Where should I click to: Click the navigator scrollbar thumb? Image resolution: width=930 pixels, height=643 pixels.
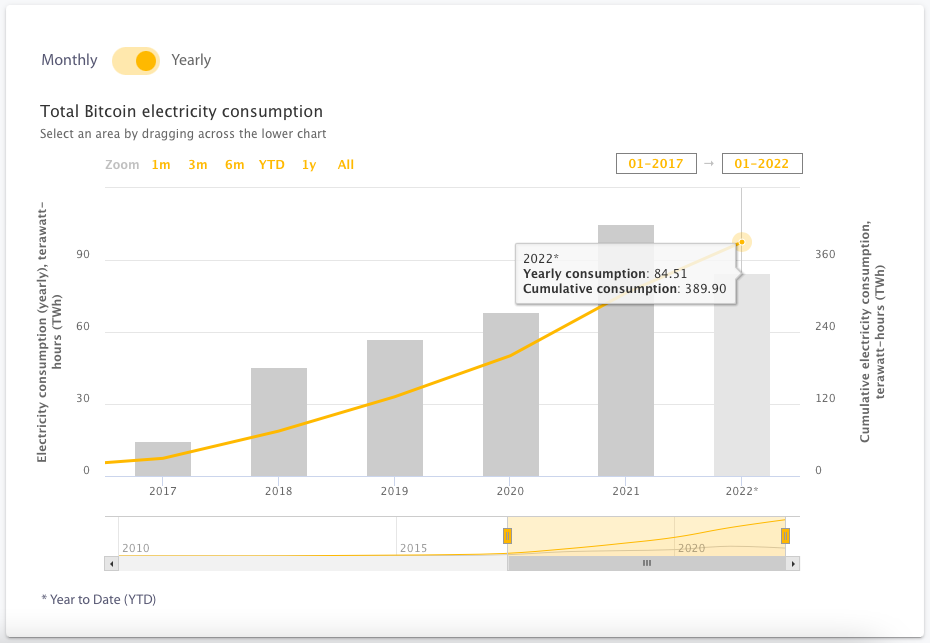pos(646,564)
